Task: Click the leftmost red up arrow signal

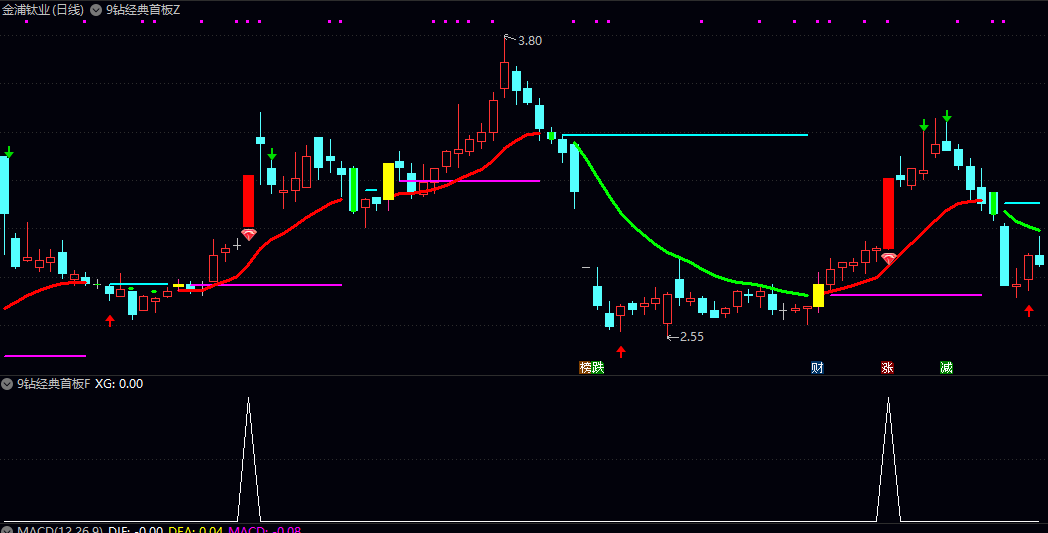Action: (x=110, y=320)
